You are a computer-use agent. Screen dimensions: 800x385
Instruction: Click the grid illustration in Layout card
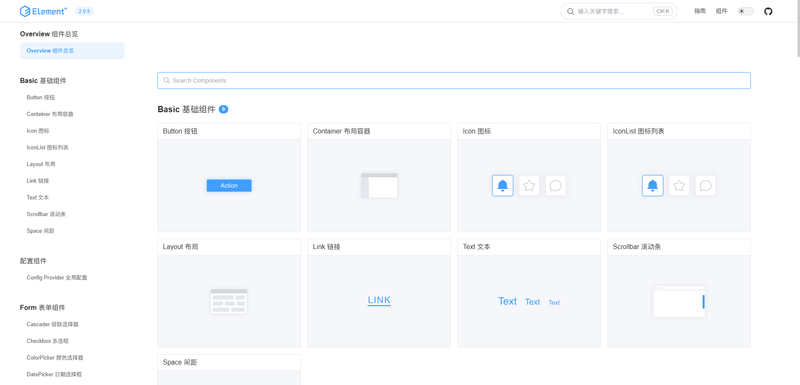(x=229, y=301)
